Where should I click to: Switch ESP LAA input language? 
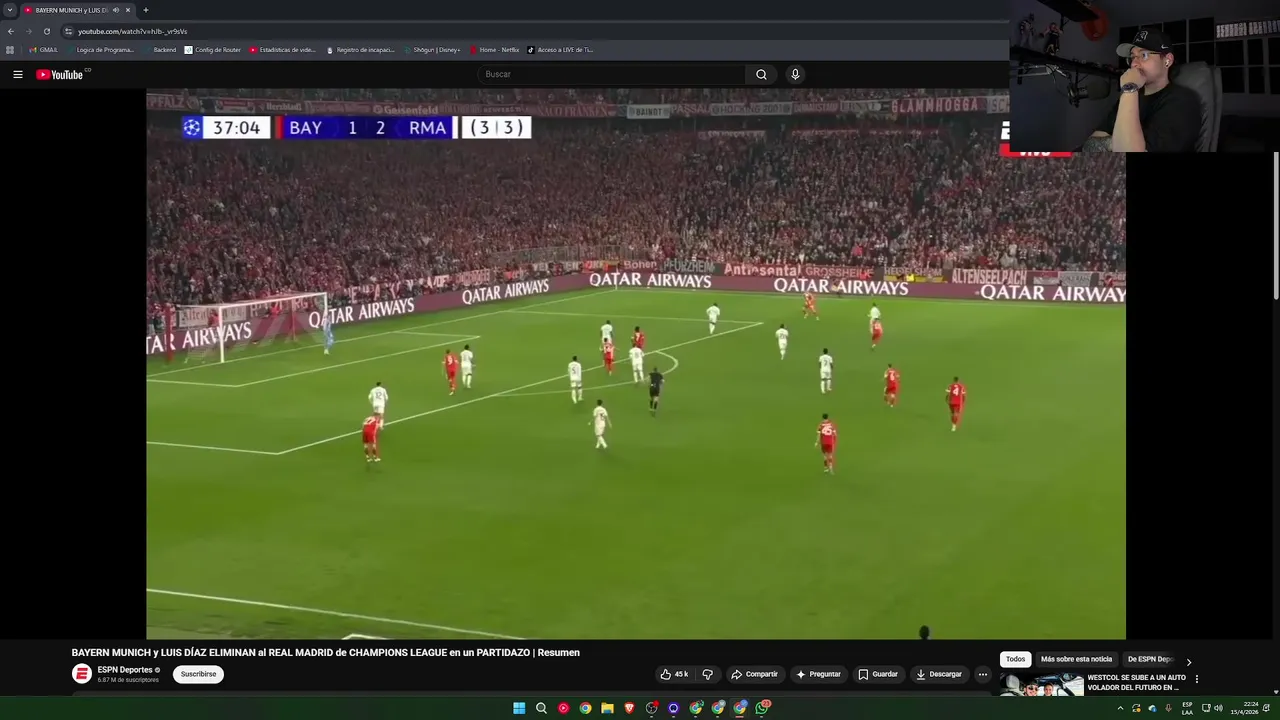1187,708
